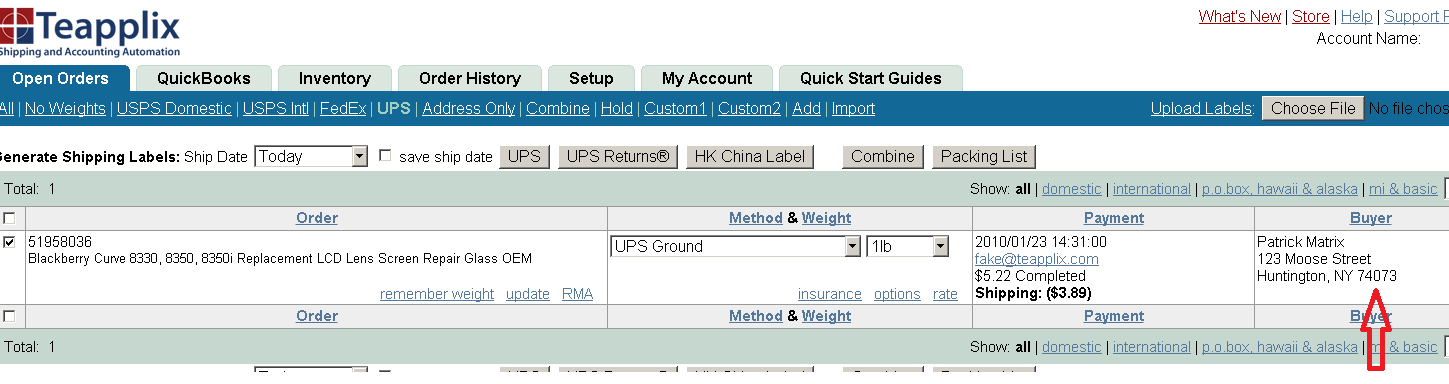Click the UPS Returns® button
Screen dimensions: 1449x384
[618, 156]
